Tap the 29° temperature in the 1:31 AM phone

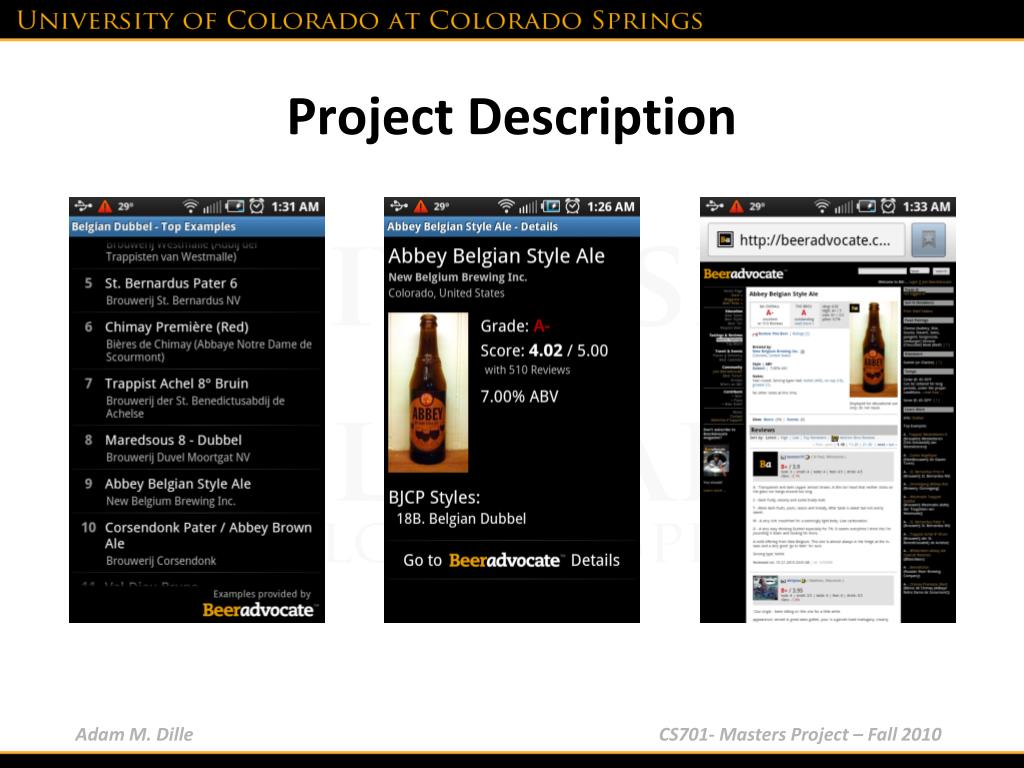click(125, 206)
